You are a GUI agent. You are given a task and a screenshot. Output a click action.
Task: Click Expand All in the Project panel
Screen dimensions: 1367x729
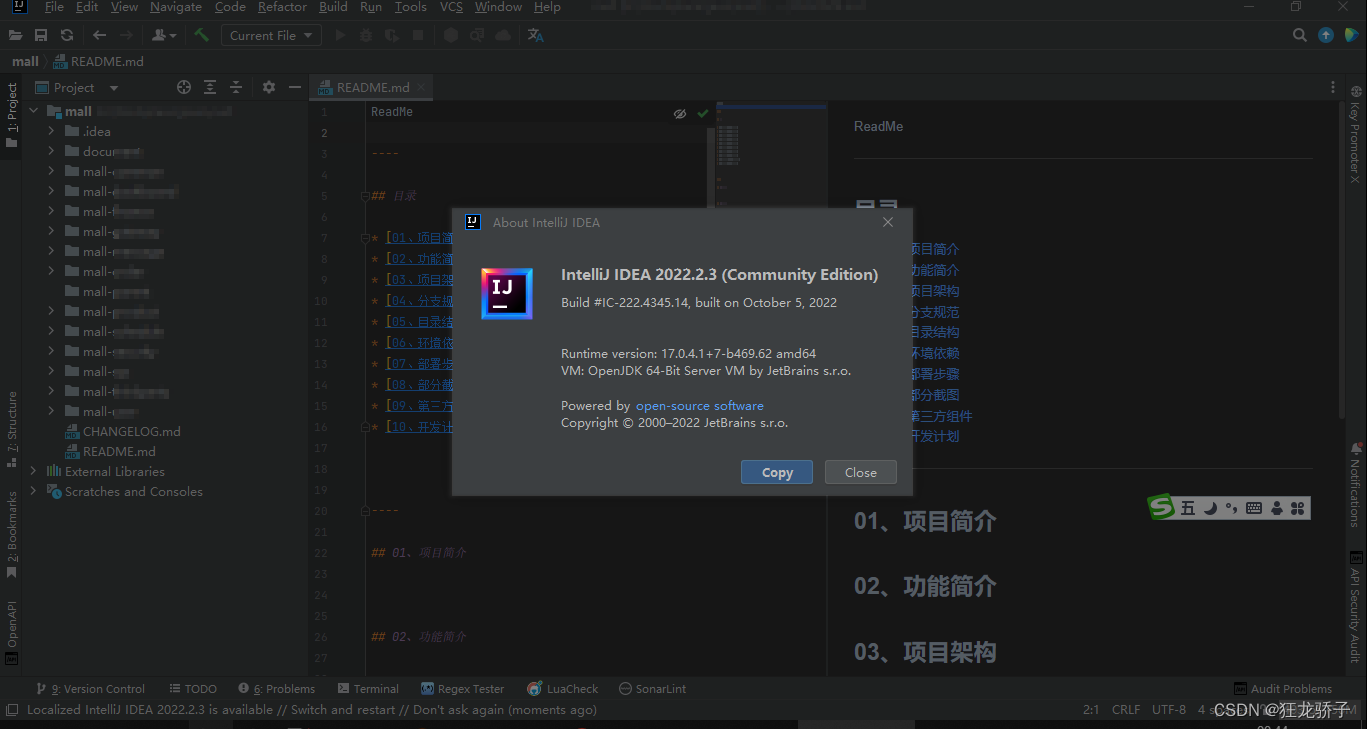tap(210, 87)
